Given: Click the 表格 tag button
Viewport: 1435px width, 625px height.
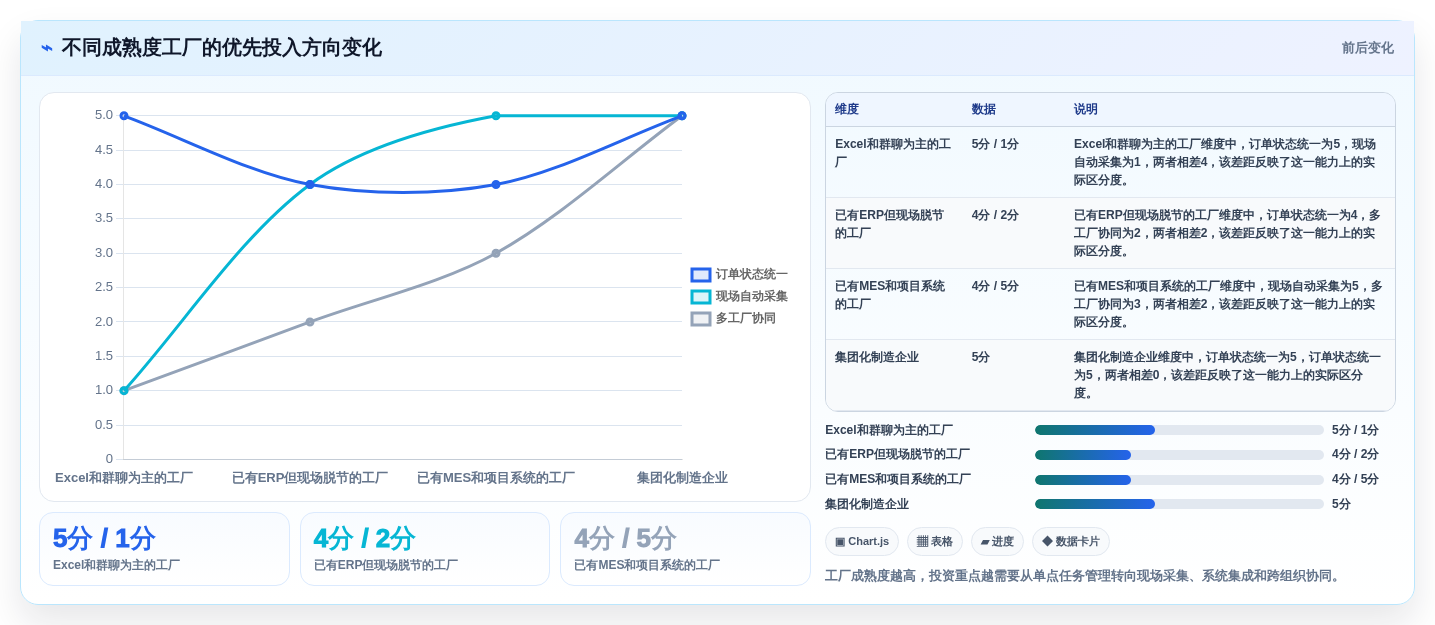Looking at the screenshot, I should (935, 542).
